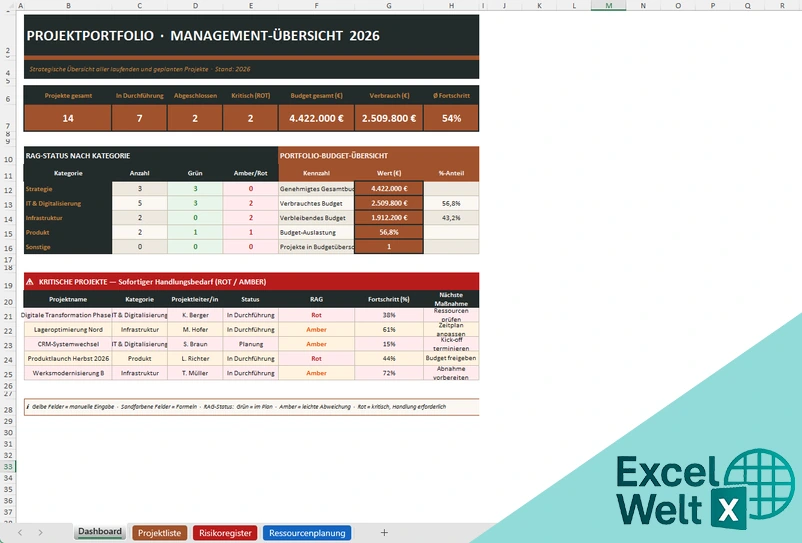The width and height of the screenshot is (802, 543).
Task: Click the 'Projektleiter/in' column header
Action: pyautogui.click(x=195, y=299)
